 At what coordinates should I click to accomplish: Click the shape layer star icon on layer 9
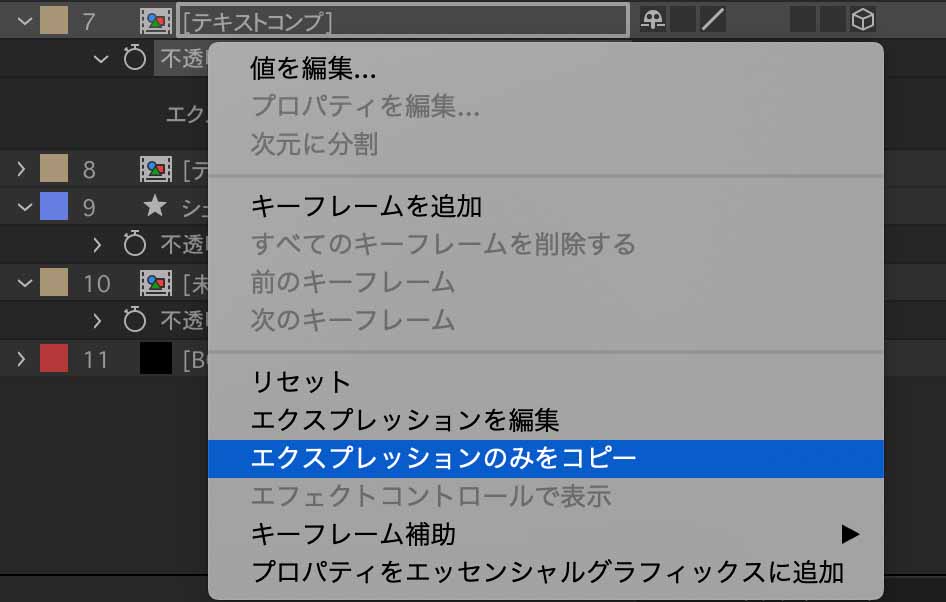(155, 206)
